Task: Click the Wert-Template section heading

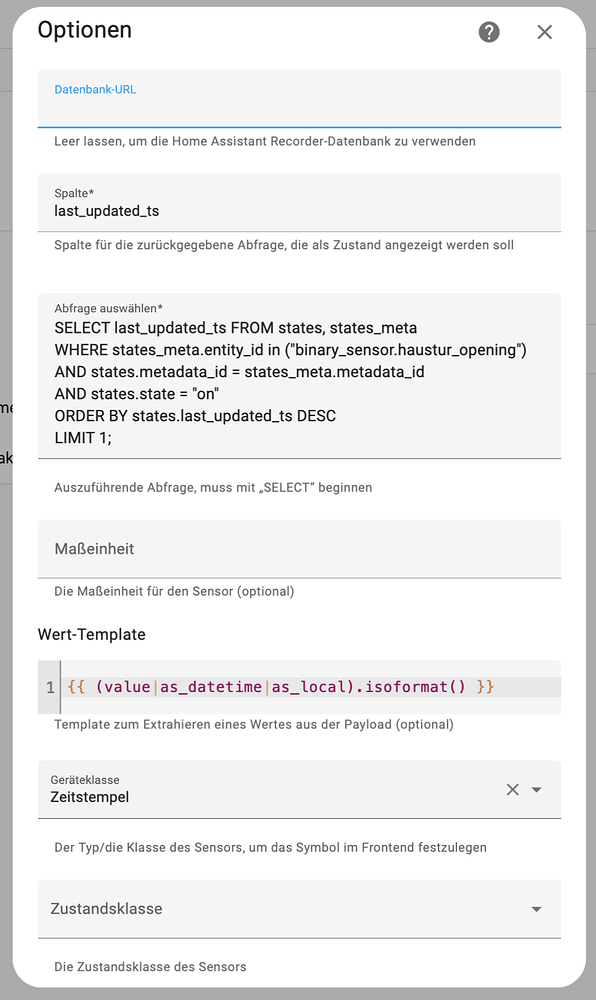Action: click(92, 634)
